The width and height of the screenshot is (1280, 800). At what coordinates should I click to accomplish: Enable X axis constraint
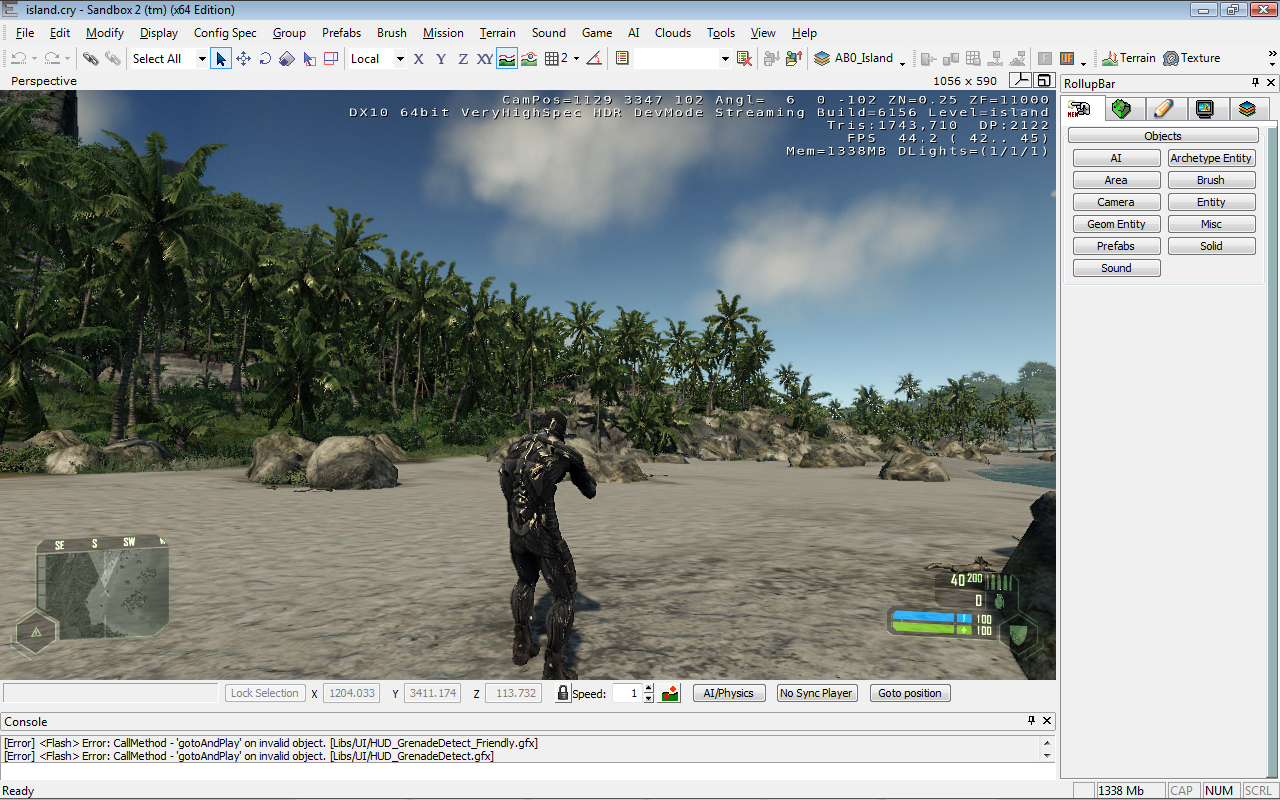click(419, 59)
